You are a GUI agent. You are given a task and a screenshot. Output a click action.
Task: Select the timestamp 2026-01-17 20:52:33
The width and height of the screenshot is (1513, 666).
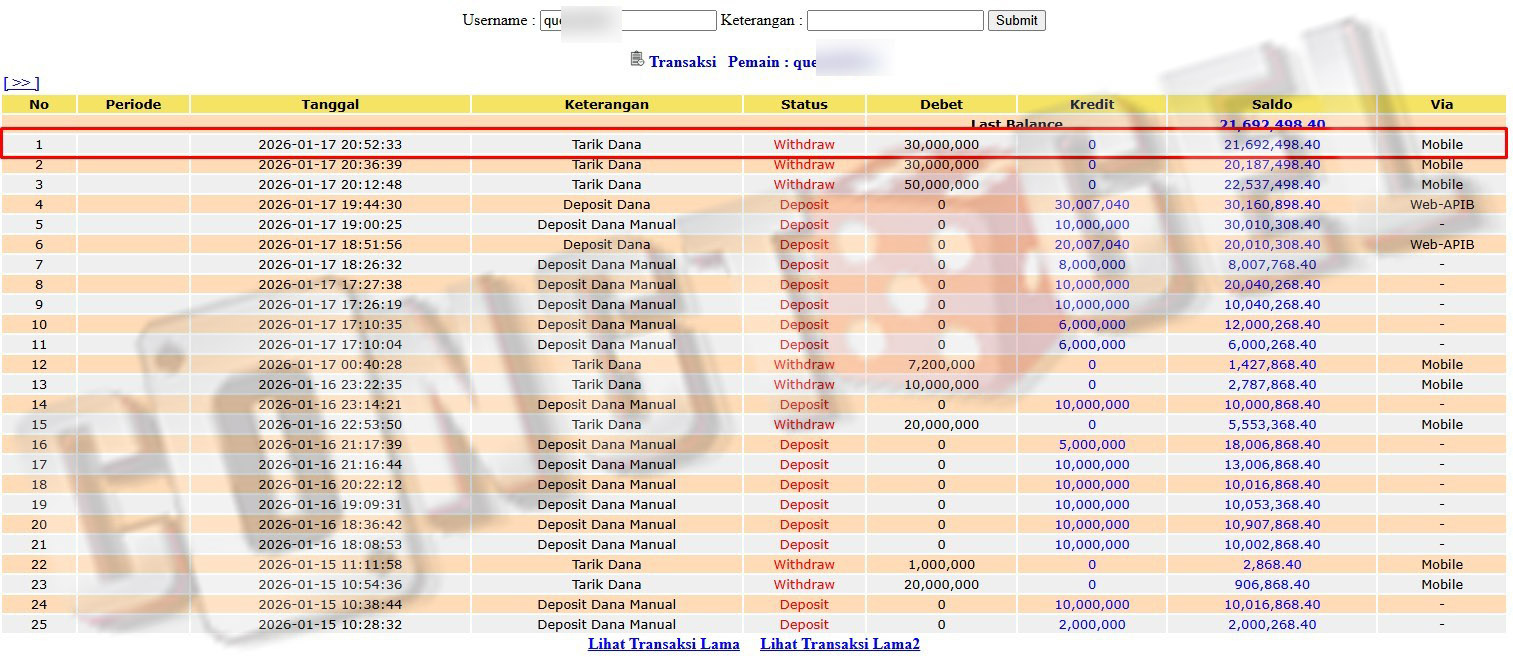tap(330, 144)
